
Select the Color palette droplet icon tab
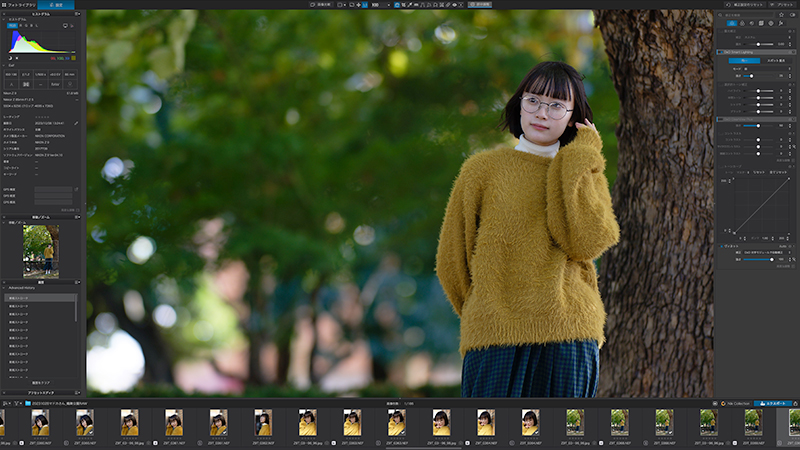(x=742, y=23)
